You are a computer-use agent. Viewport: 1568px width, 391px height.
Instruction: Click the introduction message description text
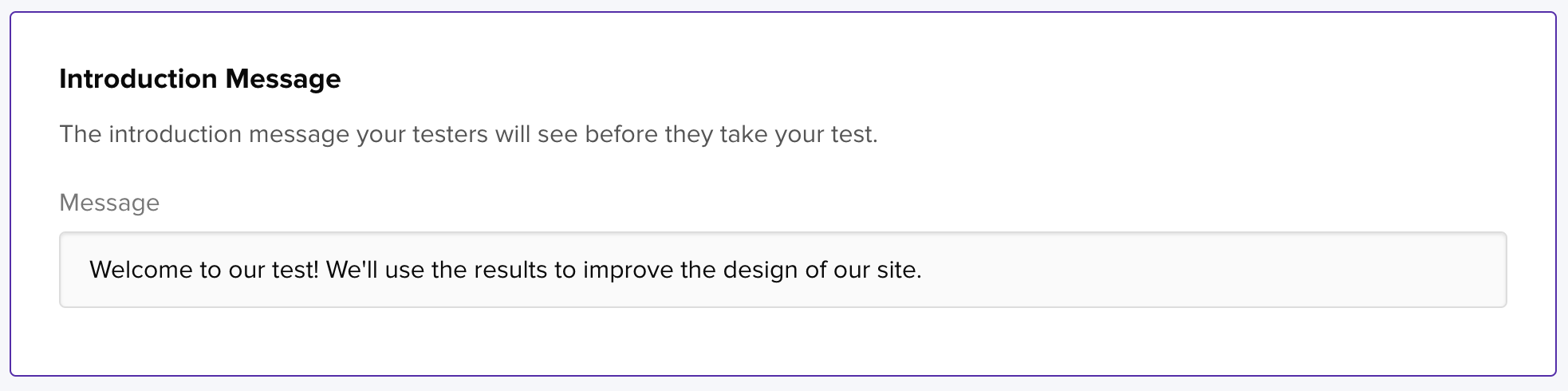(468, 134)
